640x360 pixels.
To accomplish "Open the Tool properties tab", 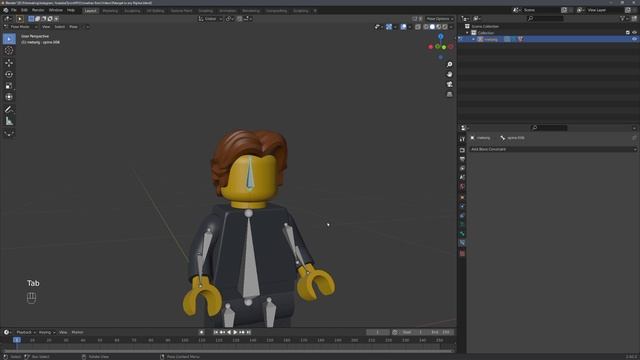I will click(462, 140).
